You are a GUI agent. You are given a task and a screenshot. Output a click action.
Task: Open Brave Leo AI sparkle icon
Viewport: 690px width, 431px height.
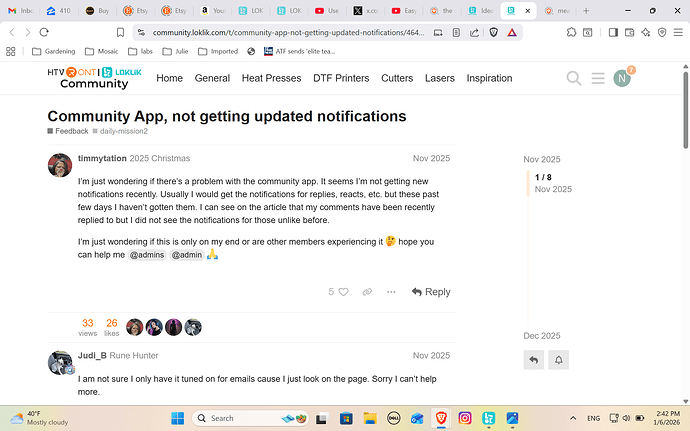click(646, 32)
